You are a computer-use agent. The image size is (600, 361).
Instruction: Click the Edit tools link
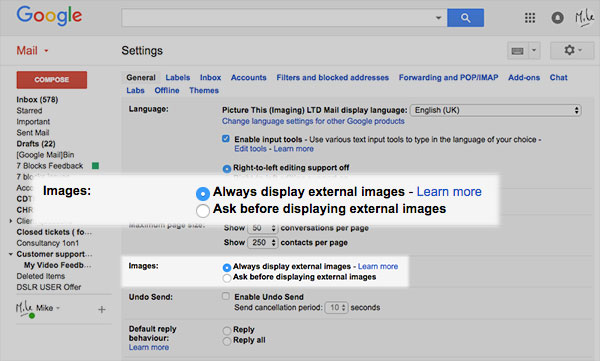pos(250,149)
